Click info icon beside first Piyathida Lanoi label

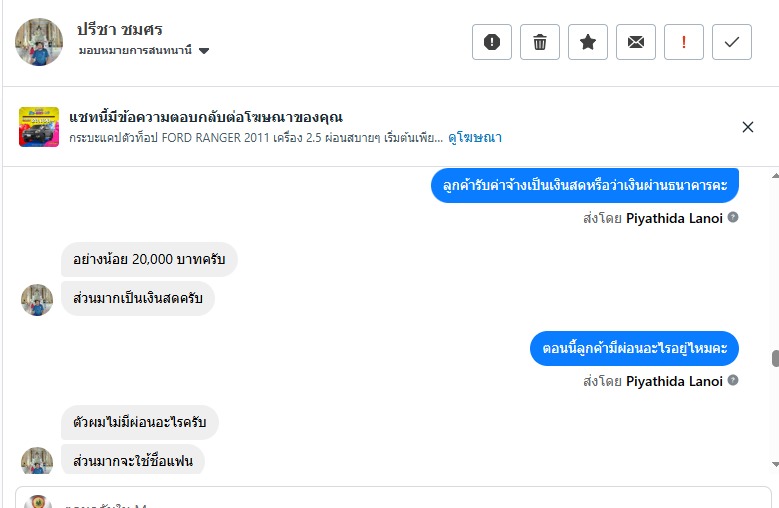[x=733, y=216]
